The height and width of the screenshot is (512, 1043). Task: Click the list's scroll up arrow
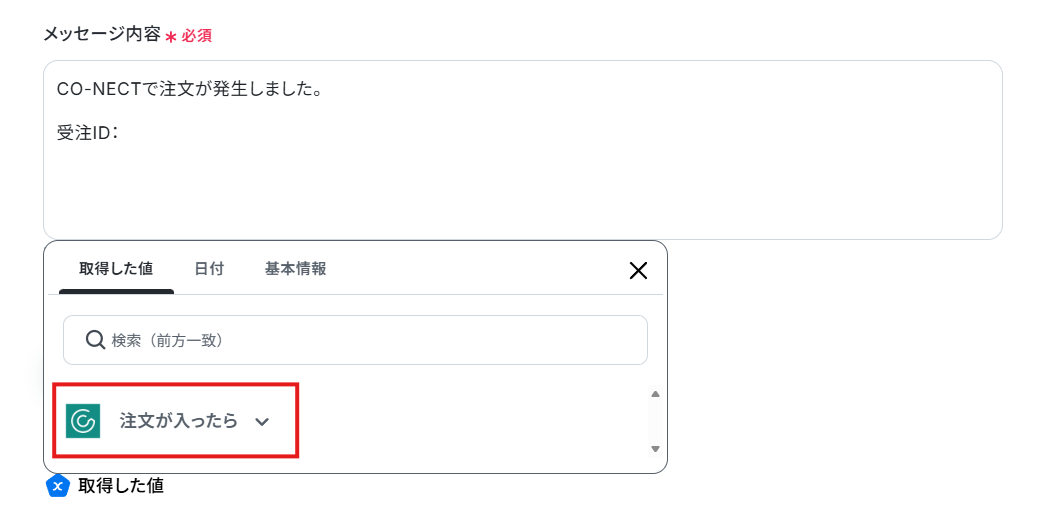655,394
